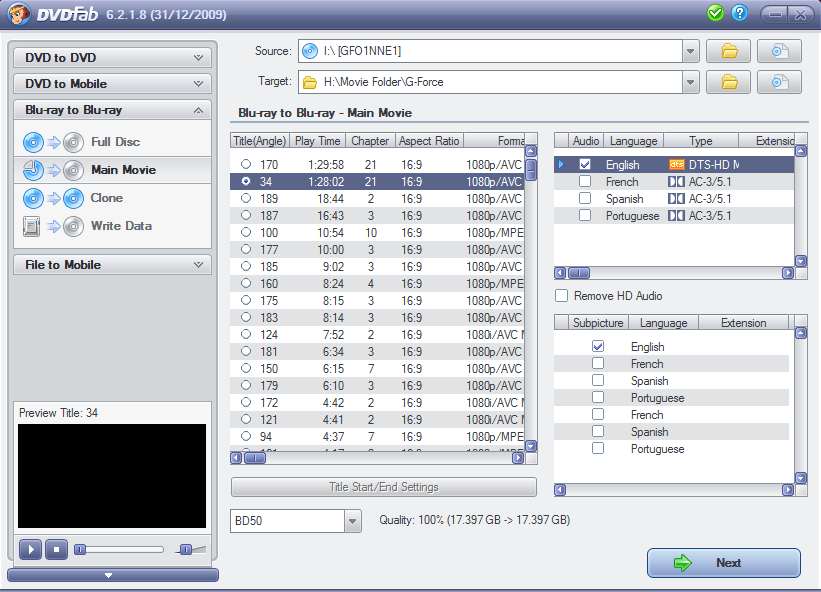Click the Dolby icon in Portuguese audio row
The height and width of the screenshot is (592, 821).
676,216
